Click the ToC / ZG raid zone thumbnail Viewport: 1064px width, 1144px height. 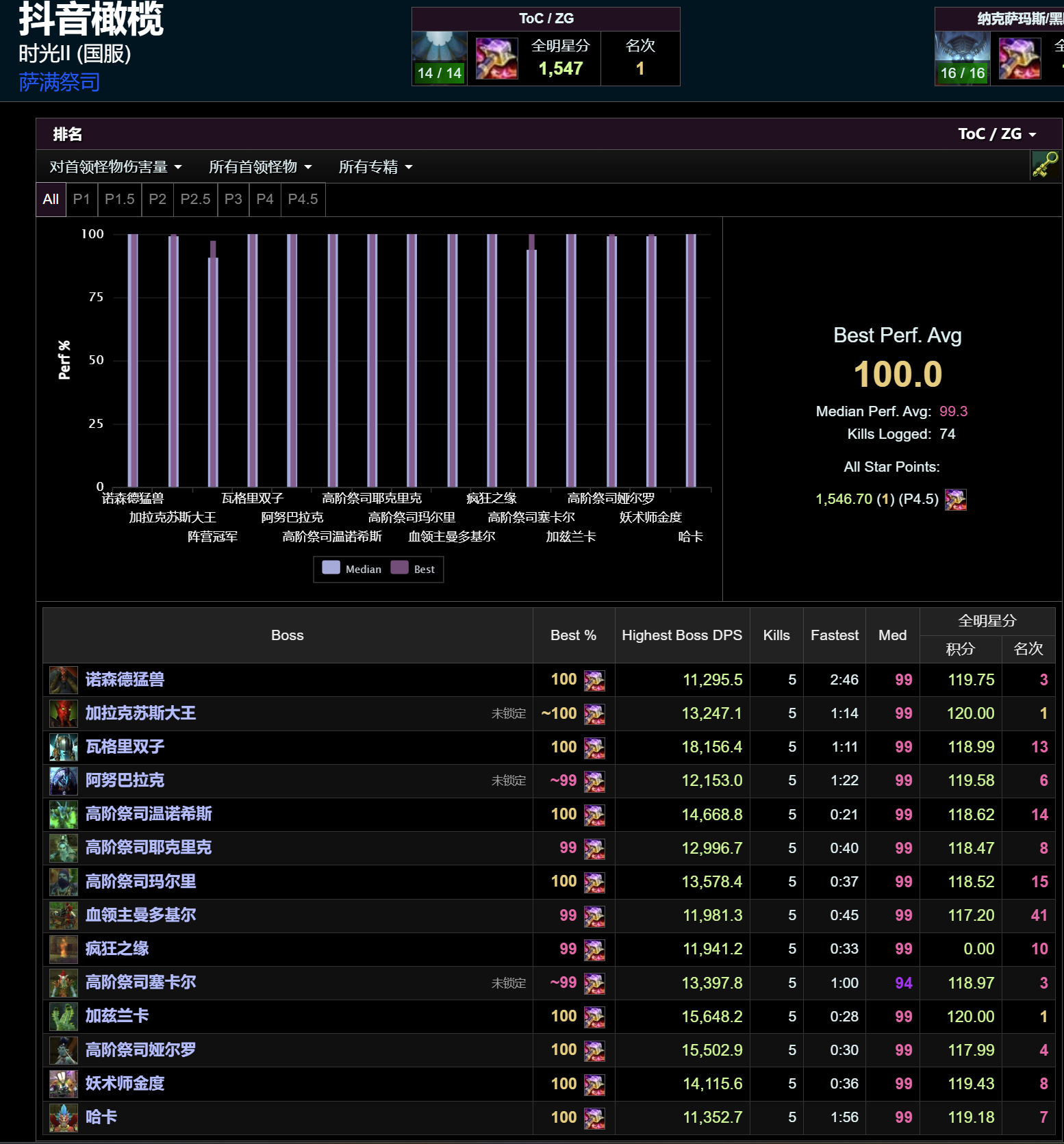point(440,58)
